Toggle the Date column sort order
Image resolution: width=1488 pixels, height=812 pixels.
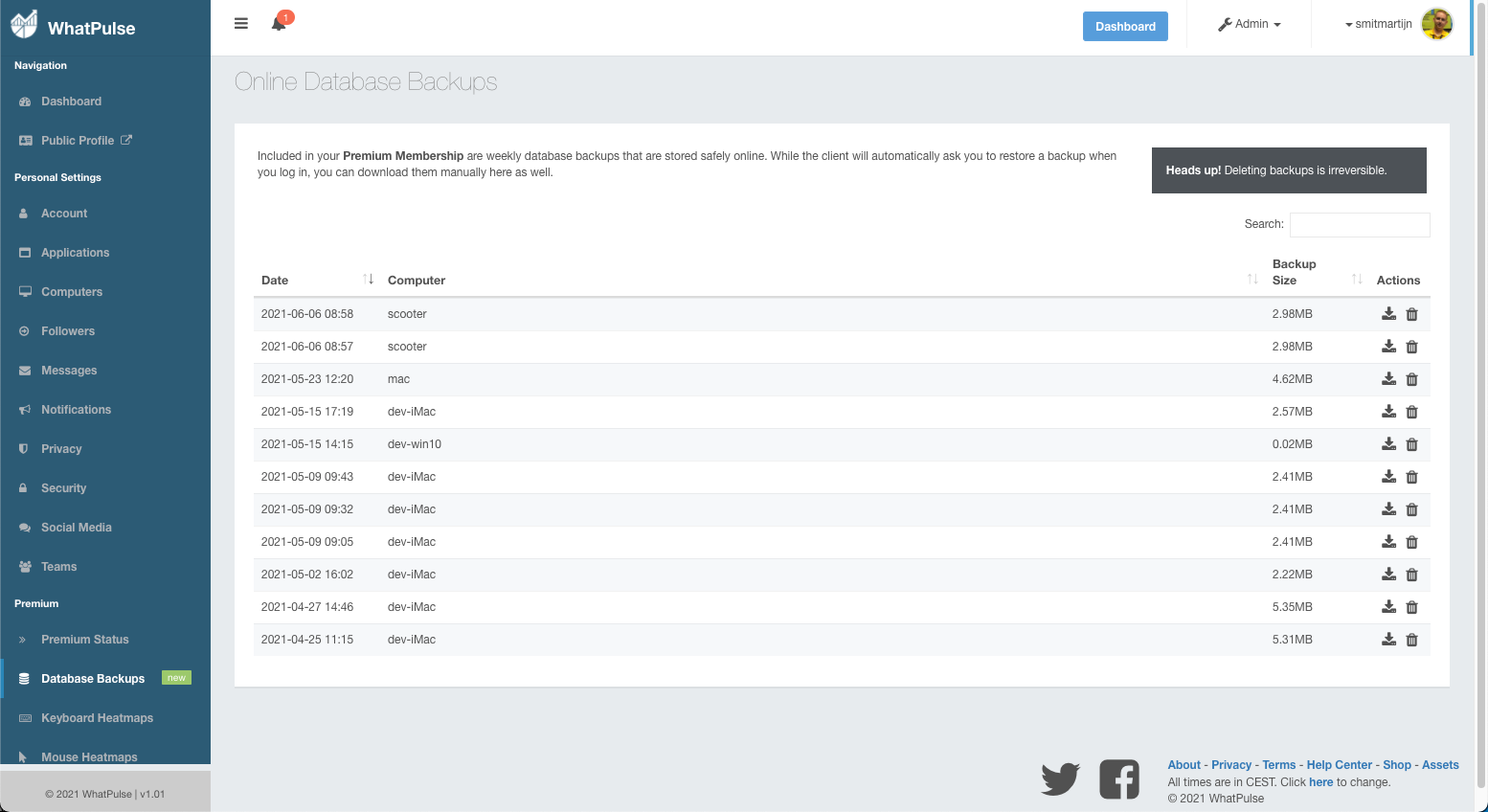[x=370, y=278]
